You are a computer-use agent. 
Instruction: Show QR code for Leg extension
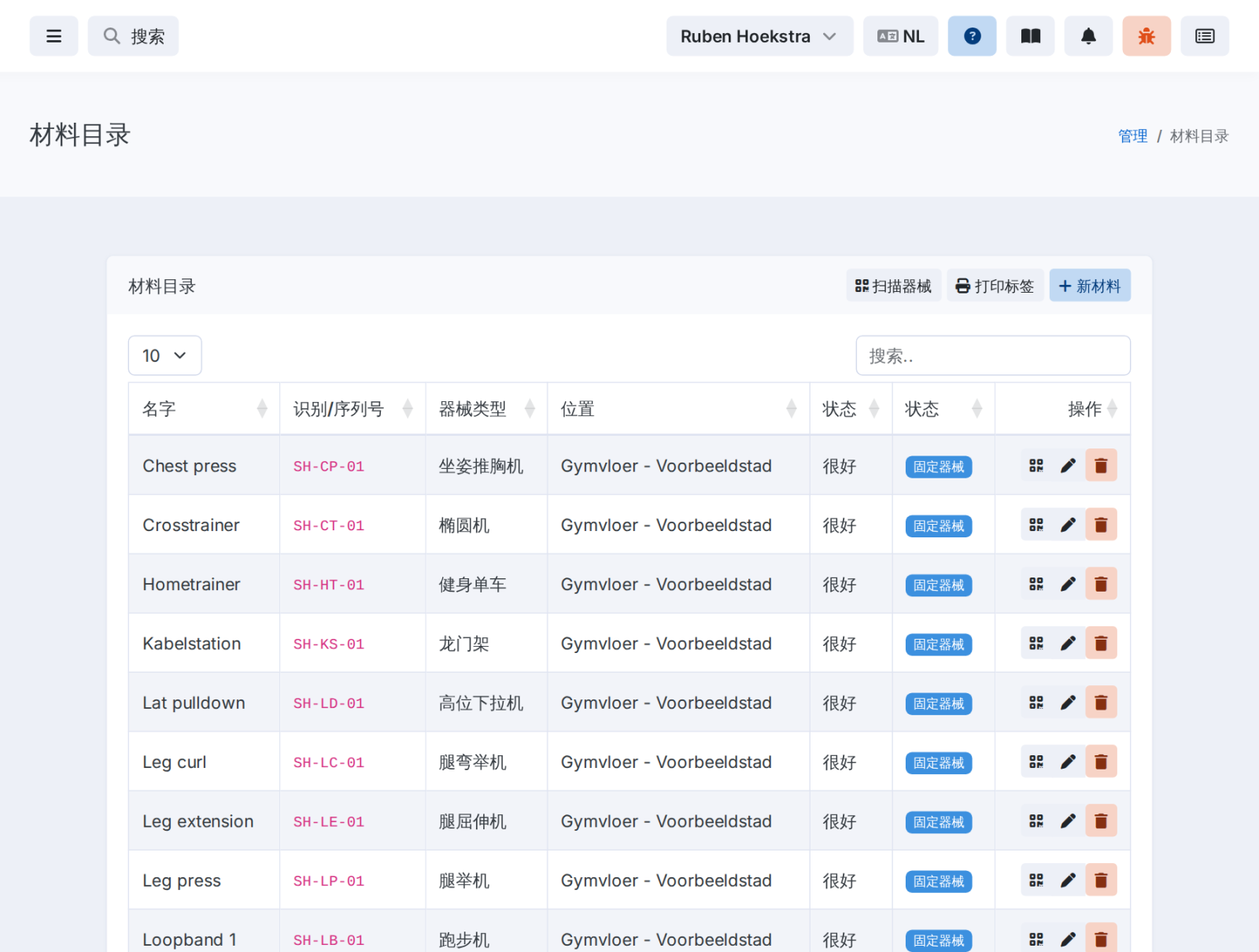click(1036, 821)
